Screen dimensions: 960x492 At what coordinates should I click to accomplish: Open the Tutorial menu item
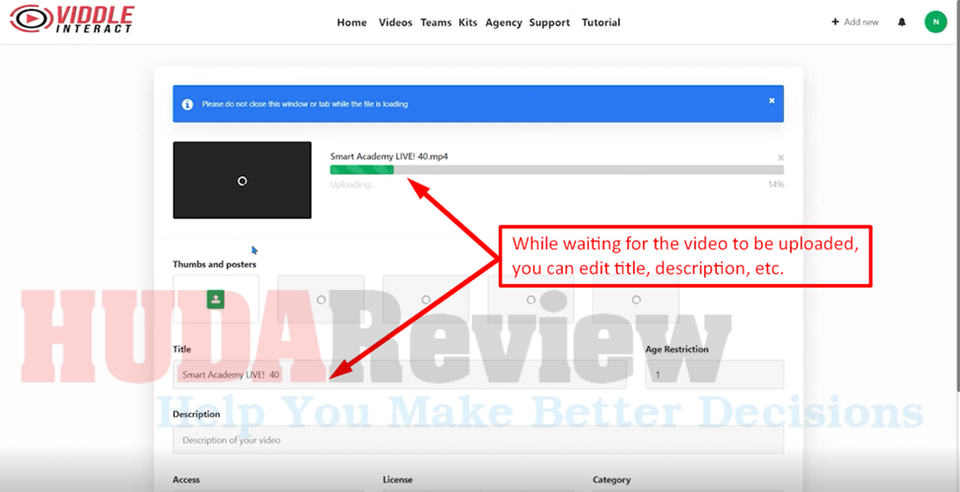(601, 23)
